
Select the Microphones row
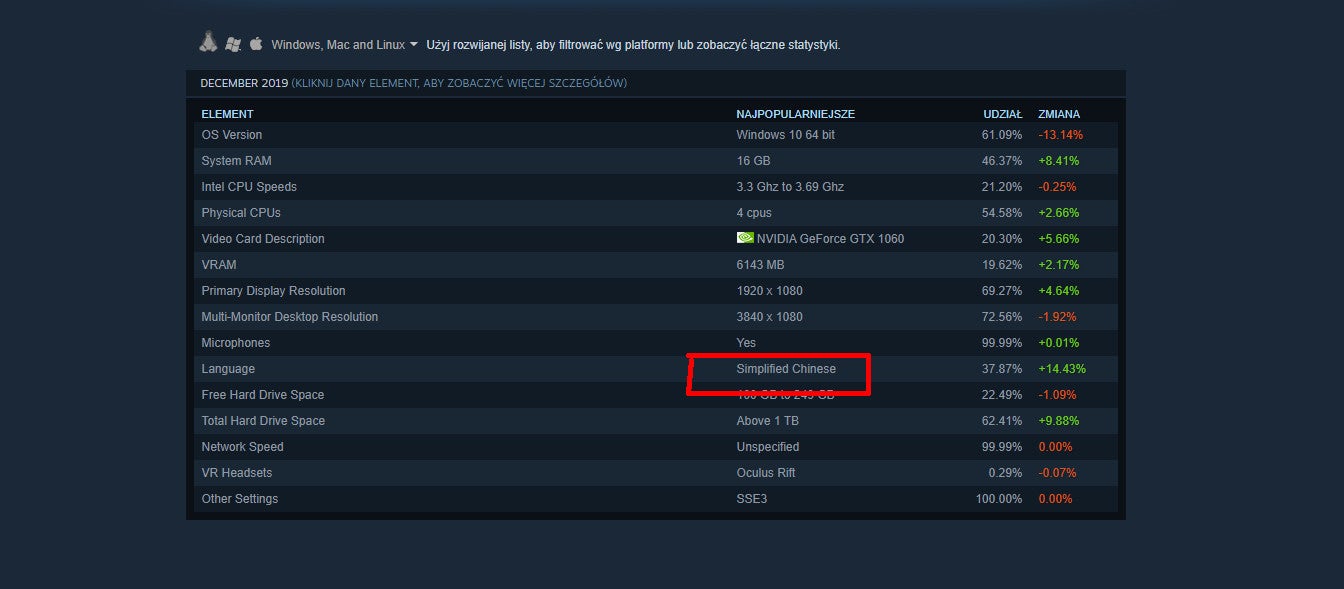[656, 343]
